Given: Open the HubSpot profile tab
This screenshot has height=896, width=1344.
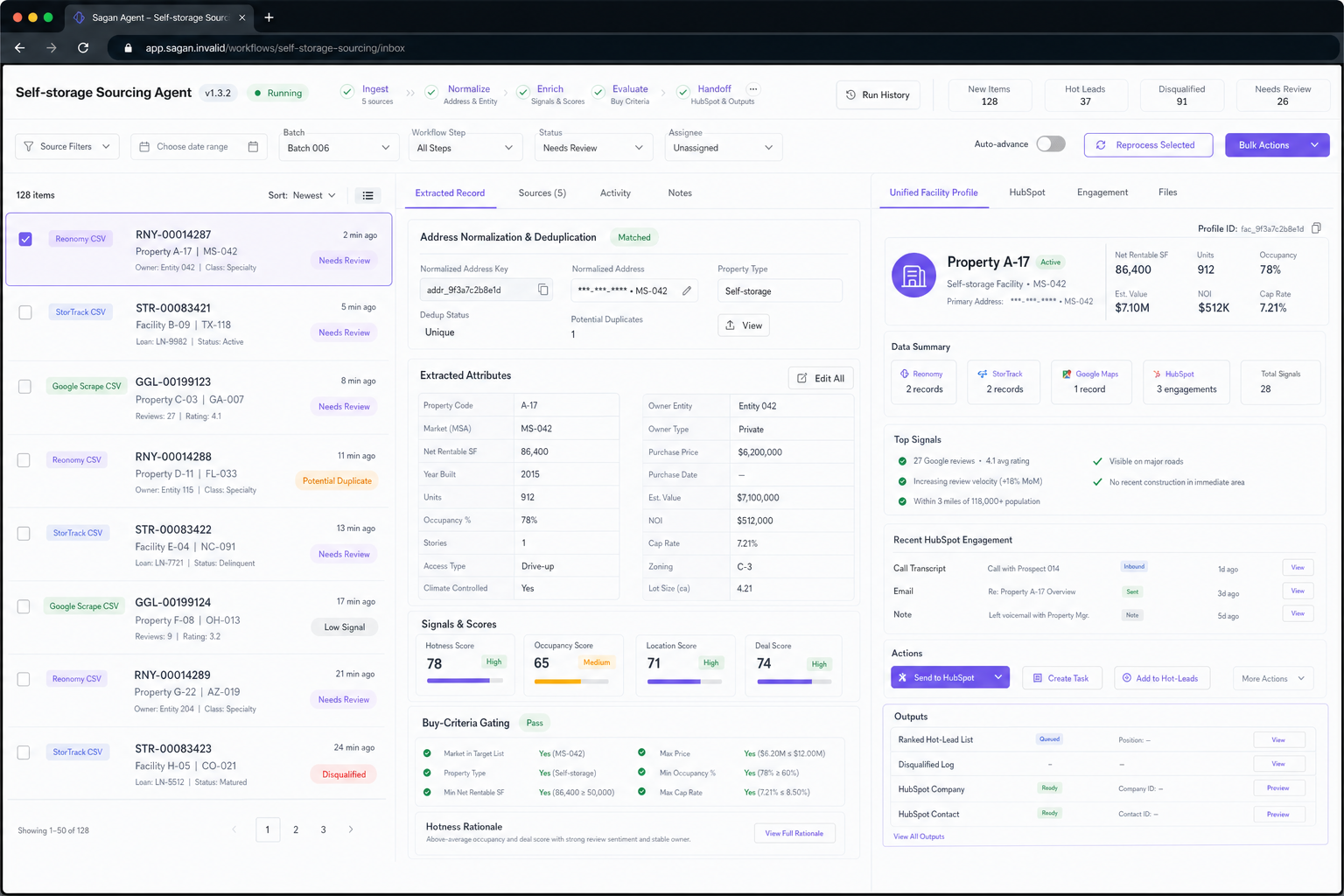Looking at the screenshot, I should point(1026,192).
